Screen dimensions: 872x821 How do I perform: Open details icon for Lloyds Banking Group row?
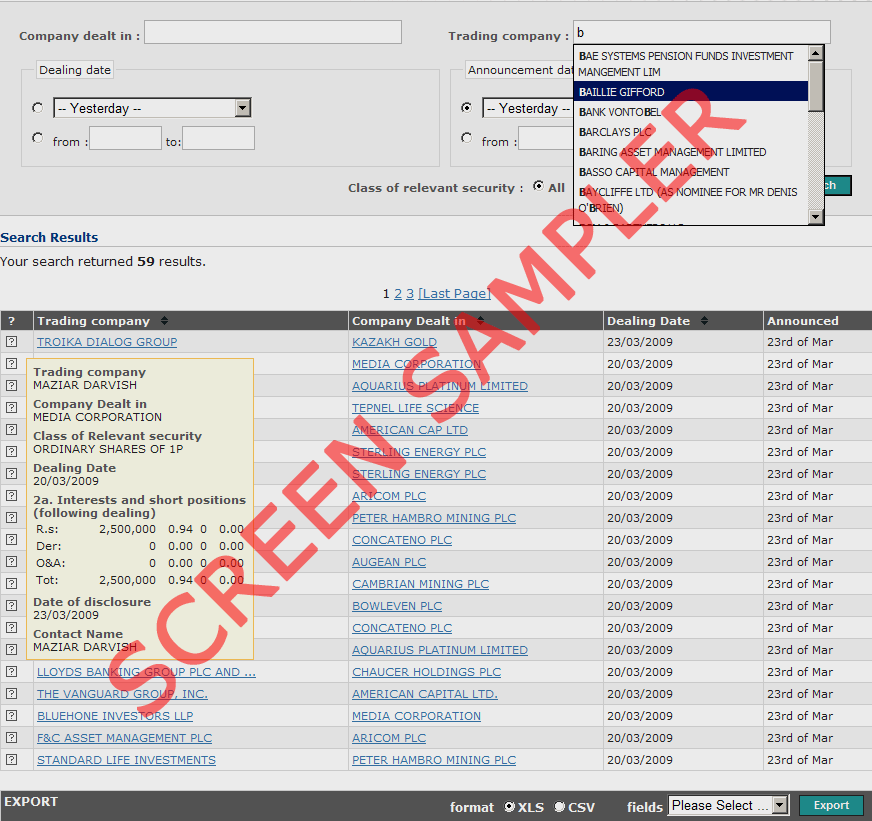[x=12, y=671]
